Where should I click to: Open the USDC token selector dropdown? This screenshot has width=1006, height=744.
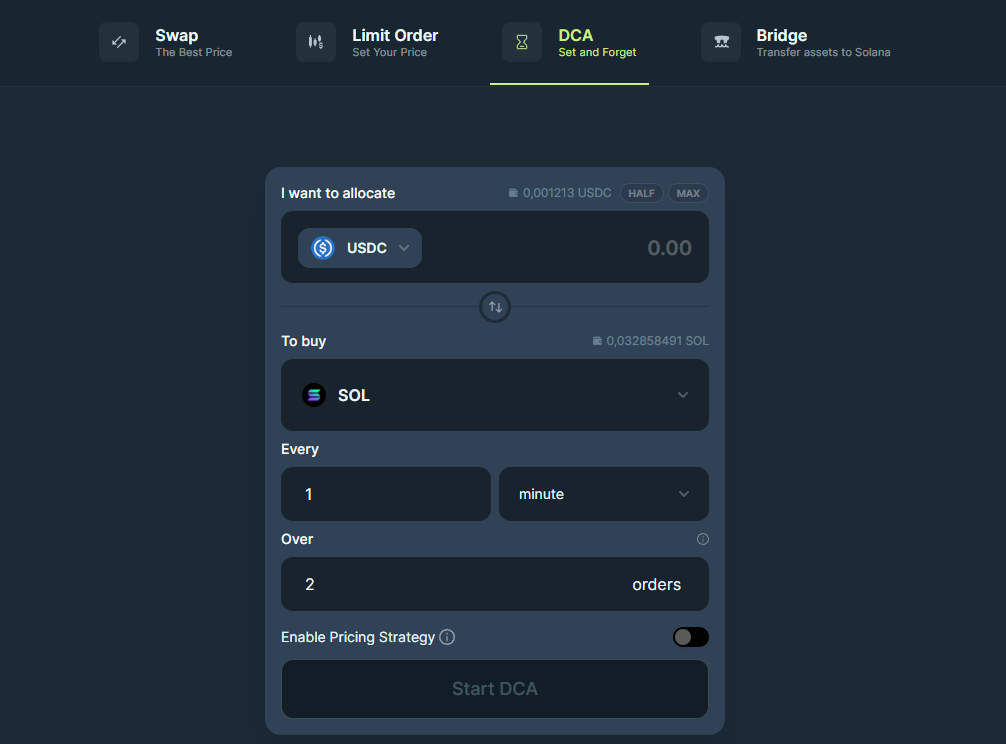(359, 248)
